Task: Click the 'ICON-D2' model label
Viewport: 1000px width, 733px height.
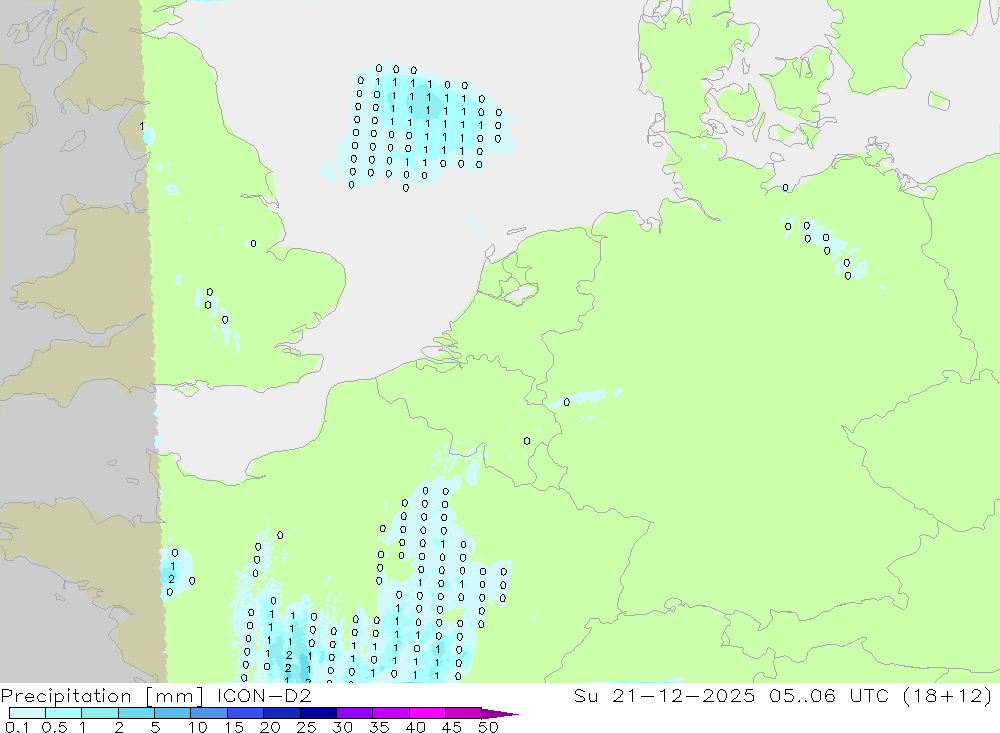Action: [264, 695]
